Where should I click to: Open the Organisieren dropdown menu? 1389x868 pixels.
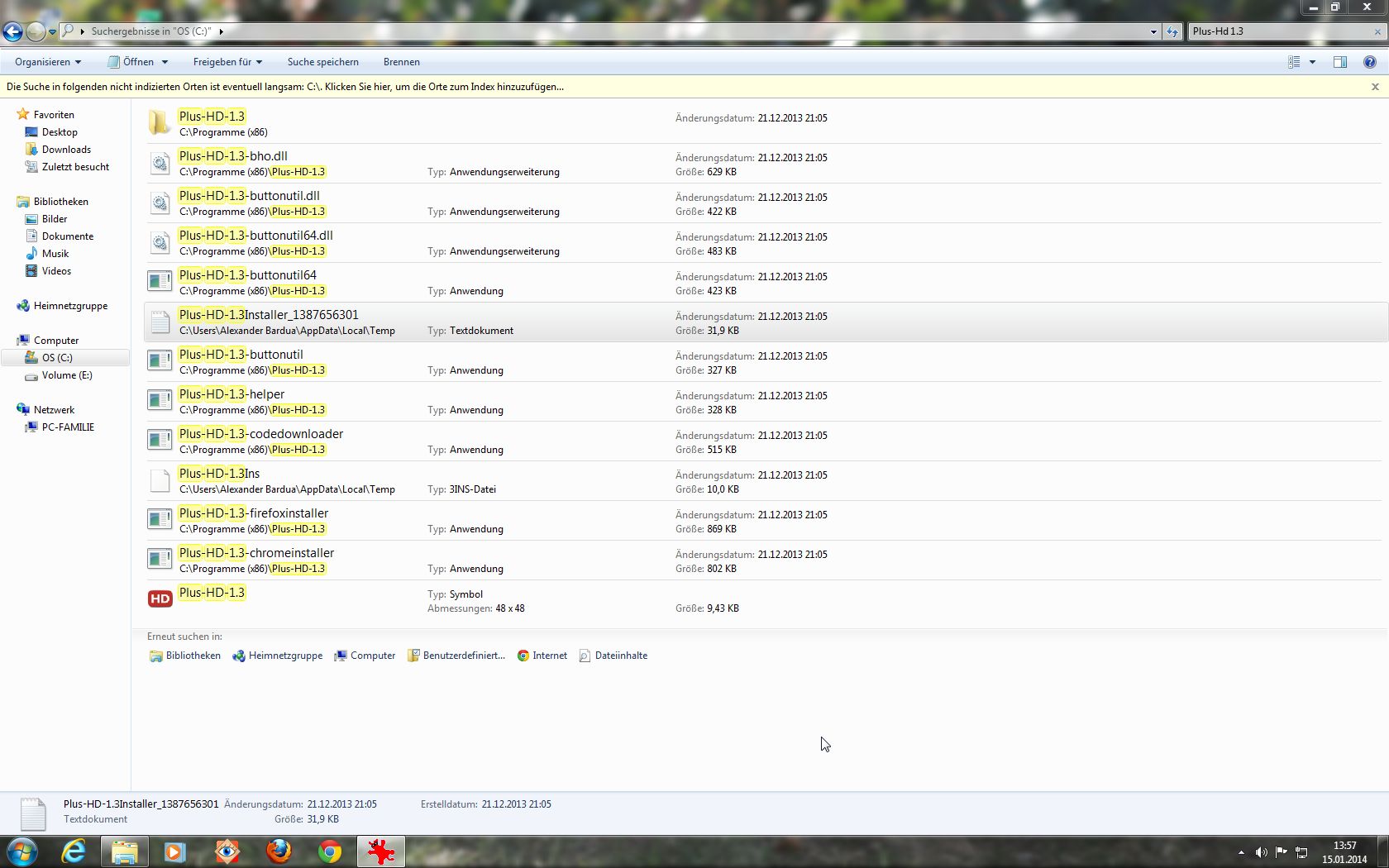(48, 62)
